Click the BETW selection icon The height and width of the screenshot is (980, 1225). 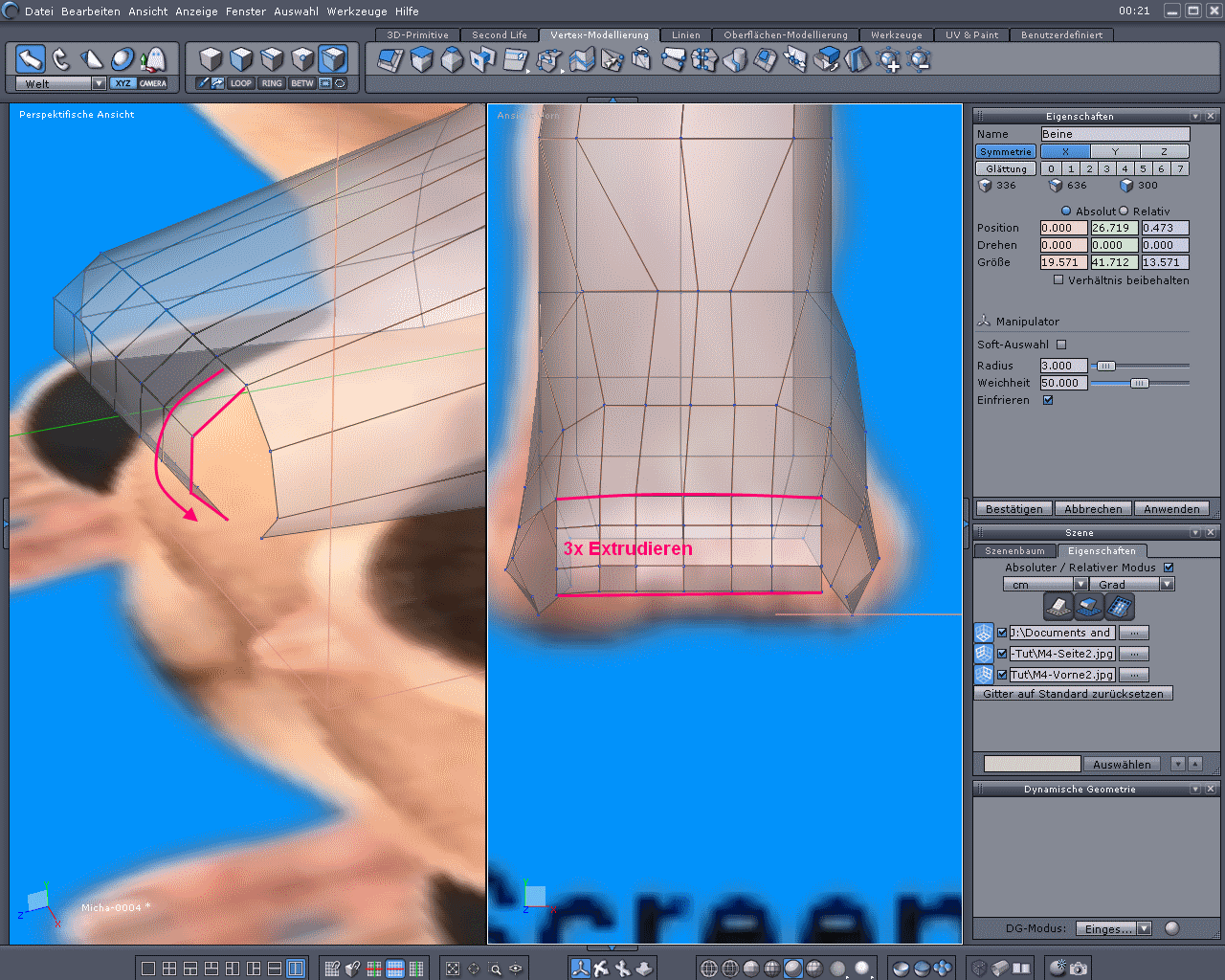[302, 84]
